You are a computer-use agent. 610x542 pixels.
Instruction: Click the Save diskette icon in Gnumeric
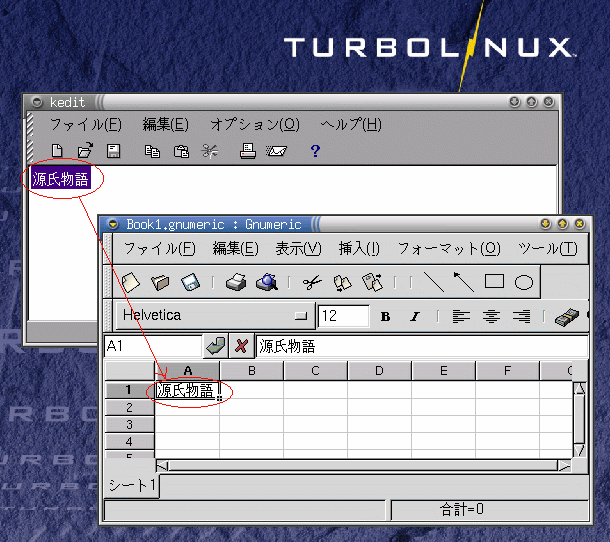tap(190, 282)
